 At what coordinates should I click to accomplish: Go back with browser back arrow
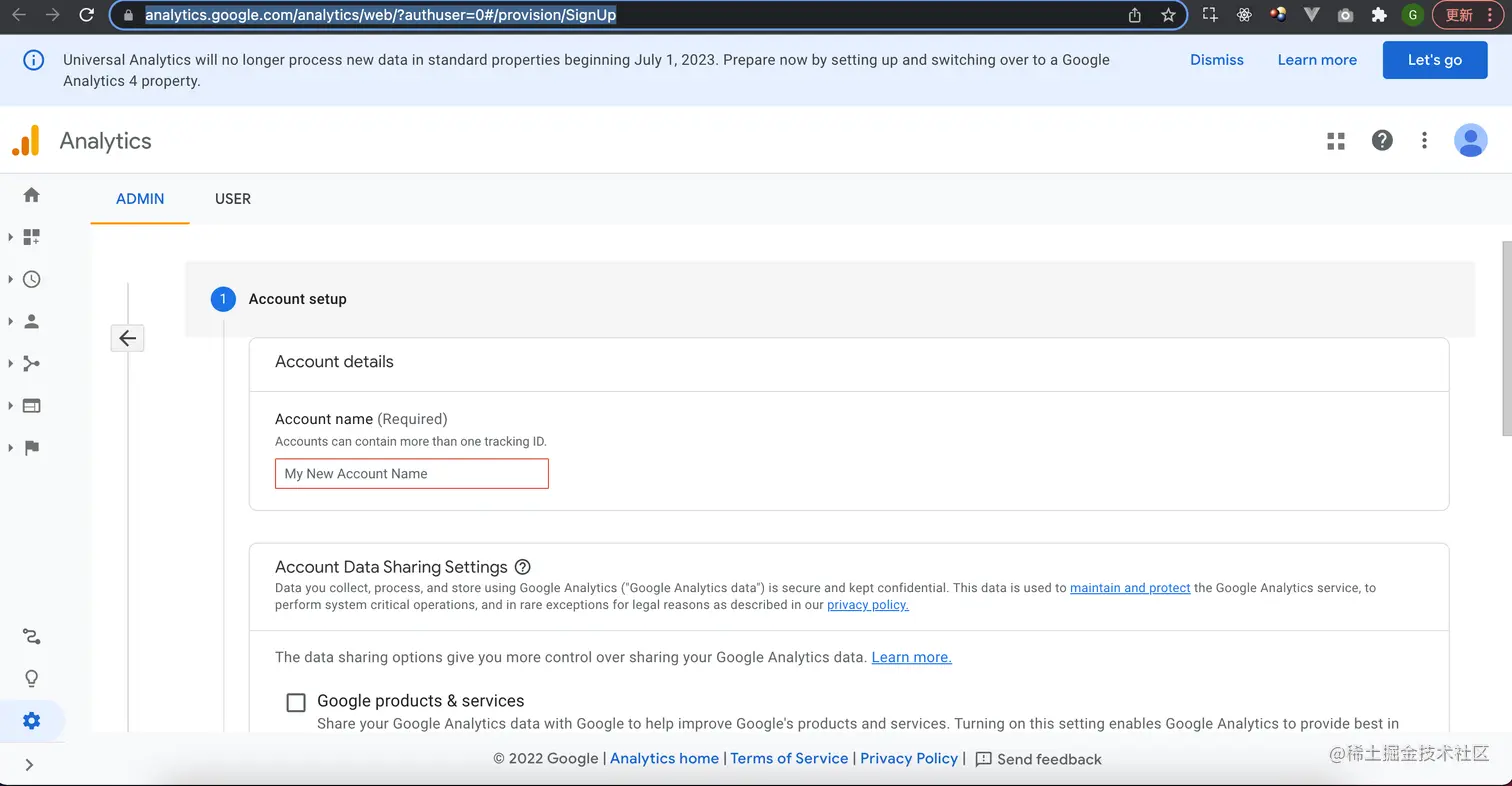point(19,15)
